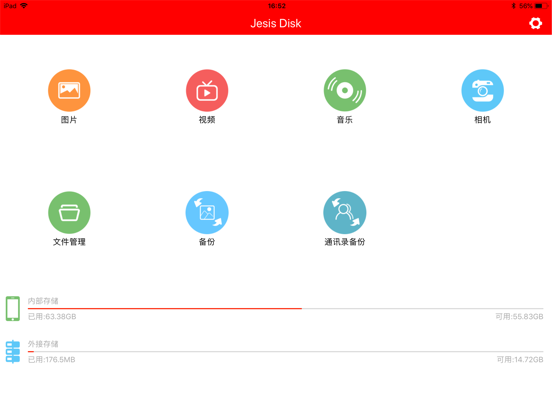
Task: Open the 文件管理 file manager icon
Action: click(x=69, y=213)
